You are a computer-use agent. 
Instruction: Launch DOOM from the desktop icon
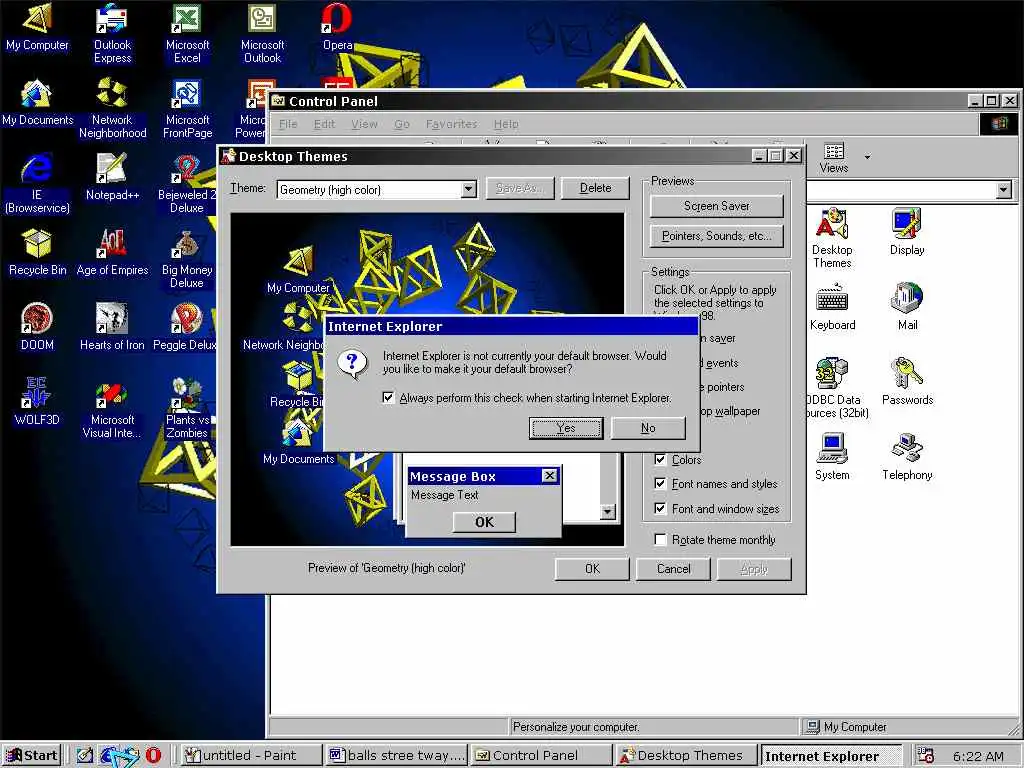pyautogui.click(x=37, y=327)
